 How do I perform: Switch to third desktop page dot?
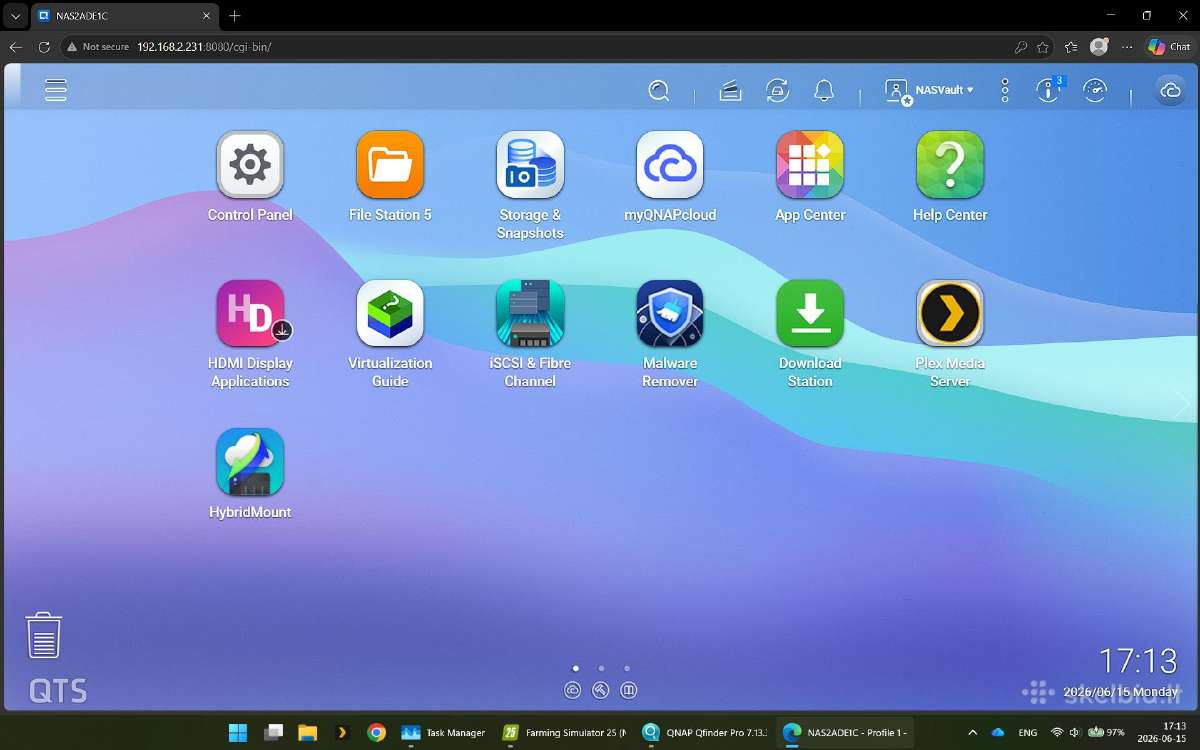point(627,668)
